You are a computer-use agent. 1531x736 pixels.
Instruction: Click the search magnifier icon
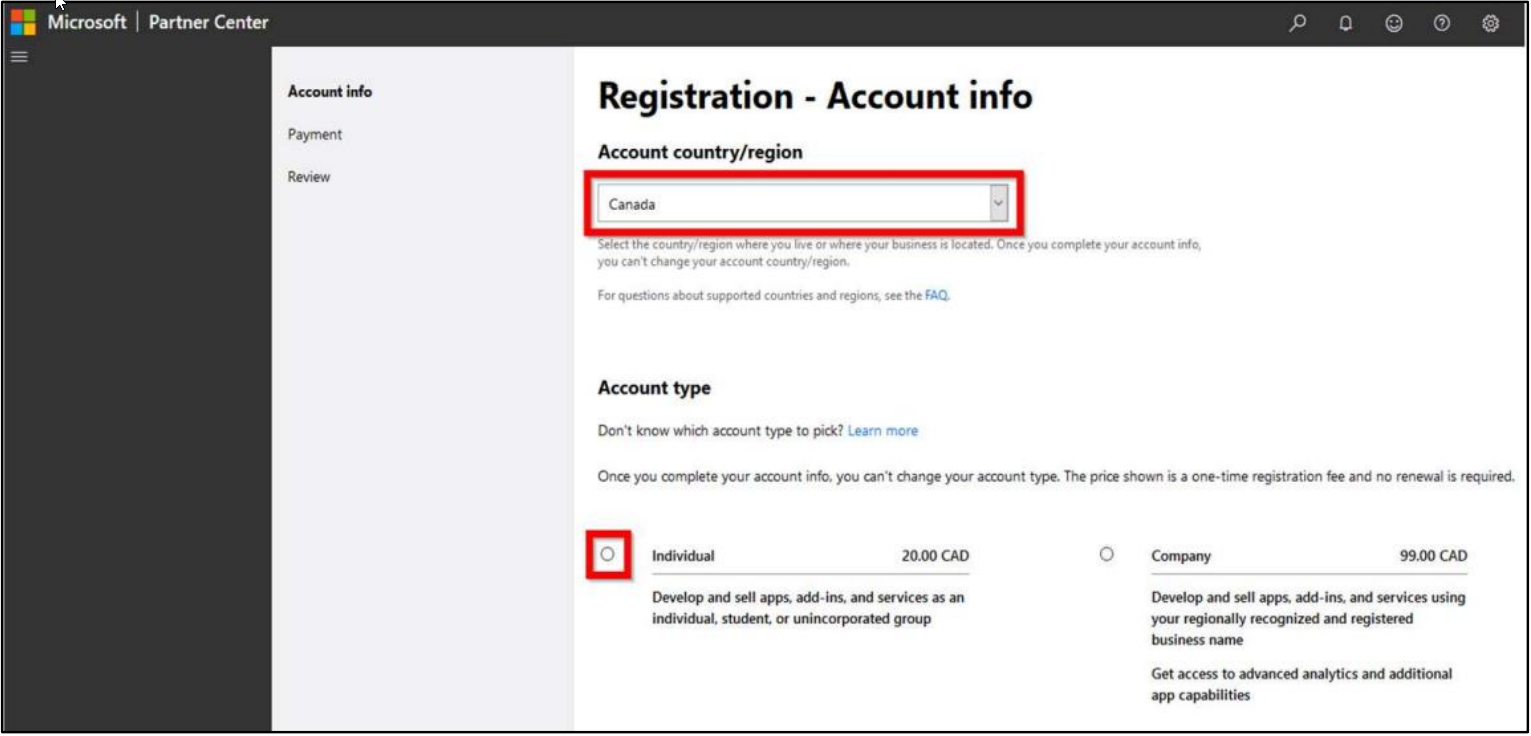(x=1298, y=23)
